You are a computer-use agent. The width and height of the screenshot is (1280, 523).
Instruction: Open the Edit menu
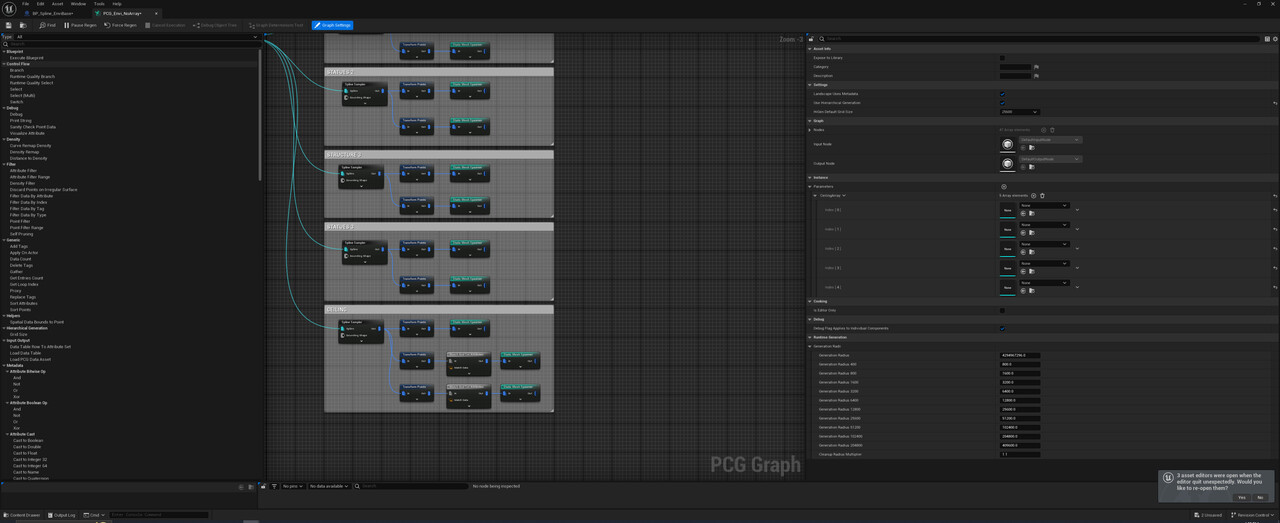[40, 4]
